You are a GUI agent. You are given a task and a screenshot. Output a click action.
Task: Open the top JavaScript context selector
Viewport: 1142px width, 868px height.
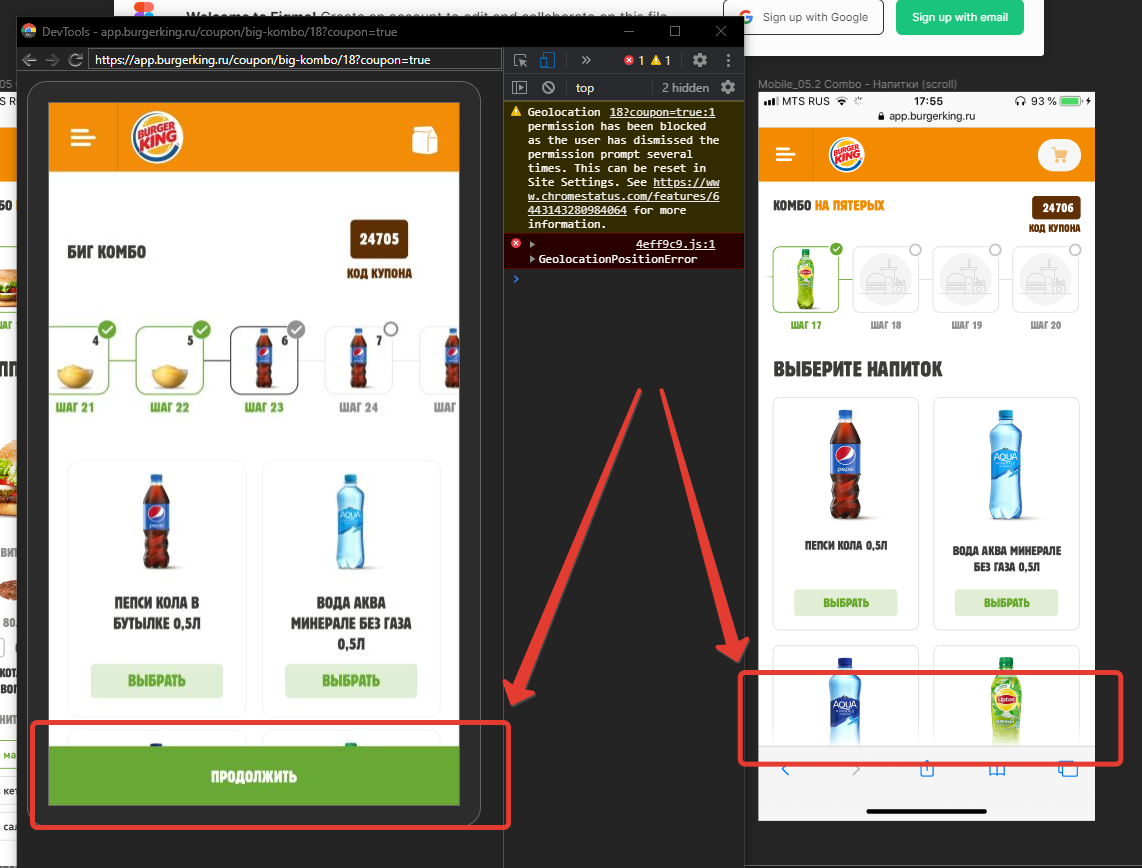[585, 88]
